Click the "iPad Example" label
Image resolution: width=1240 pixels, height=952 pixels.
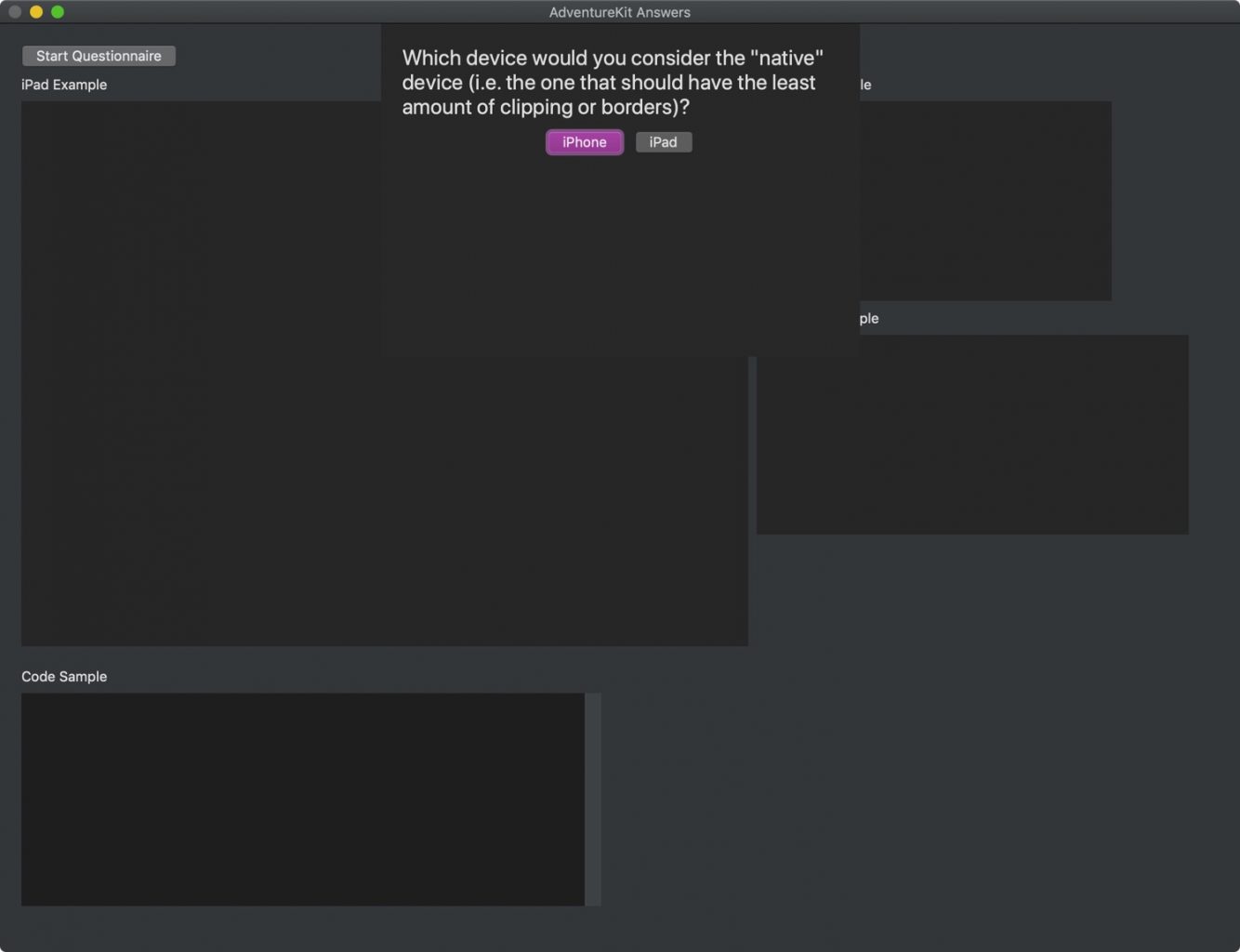(x=64, y=85)
